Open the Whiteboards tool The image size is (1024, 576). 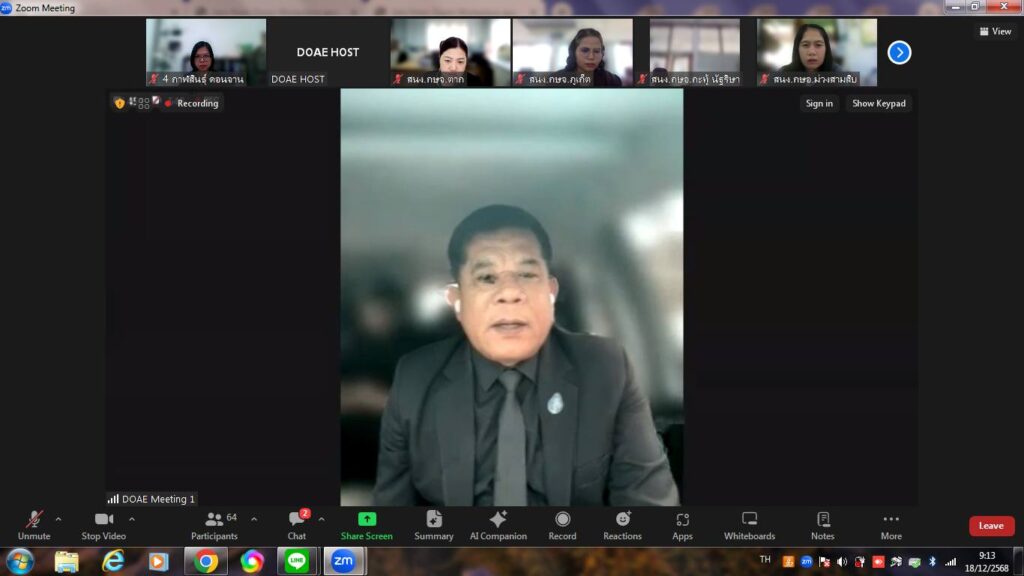tap(749, 525)
